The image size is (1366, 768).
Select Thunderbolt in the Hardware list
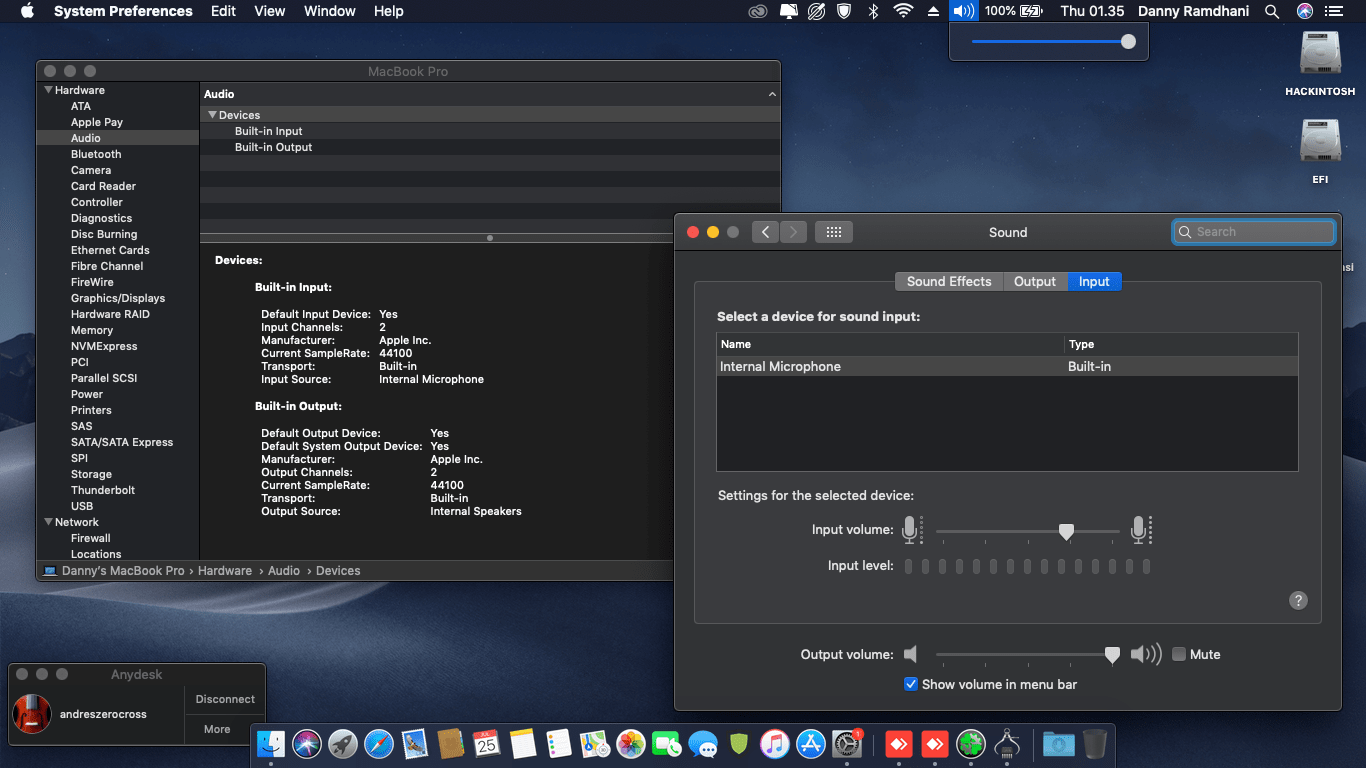click(103, 490)
